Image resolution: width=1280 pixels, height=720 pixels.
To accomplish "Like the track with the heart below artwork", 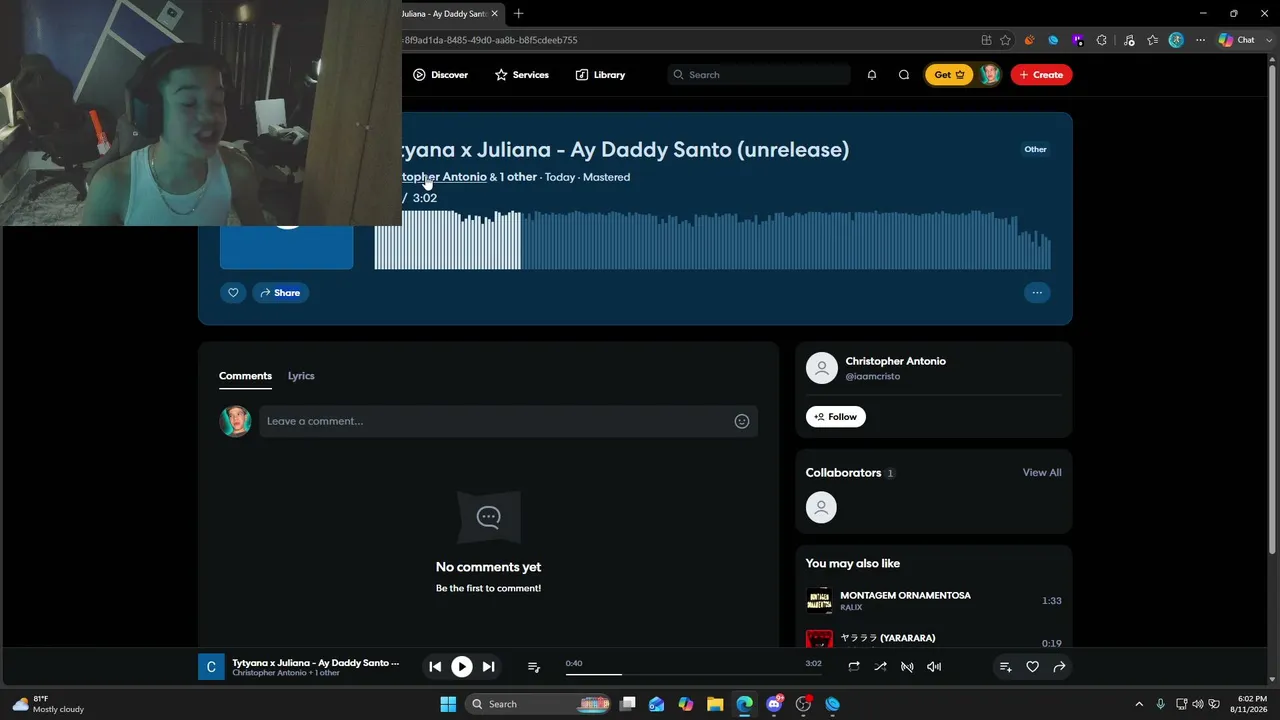I will (x=233, y=293).
